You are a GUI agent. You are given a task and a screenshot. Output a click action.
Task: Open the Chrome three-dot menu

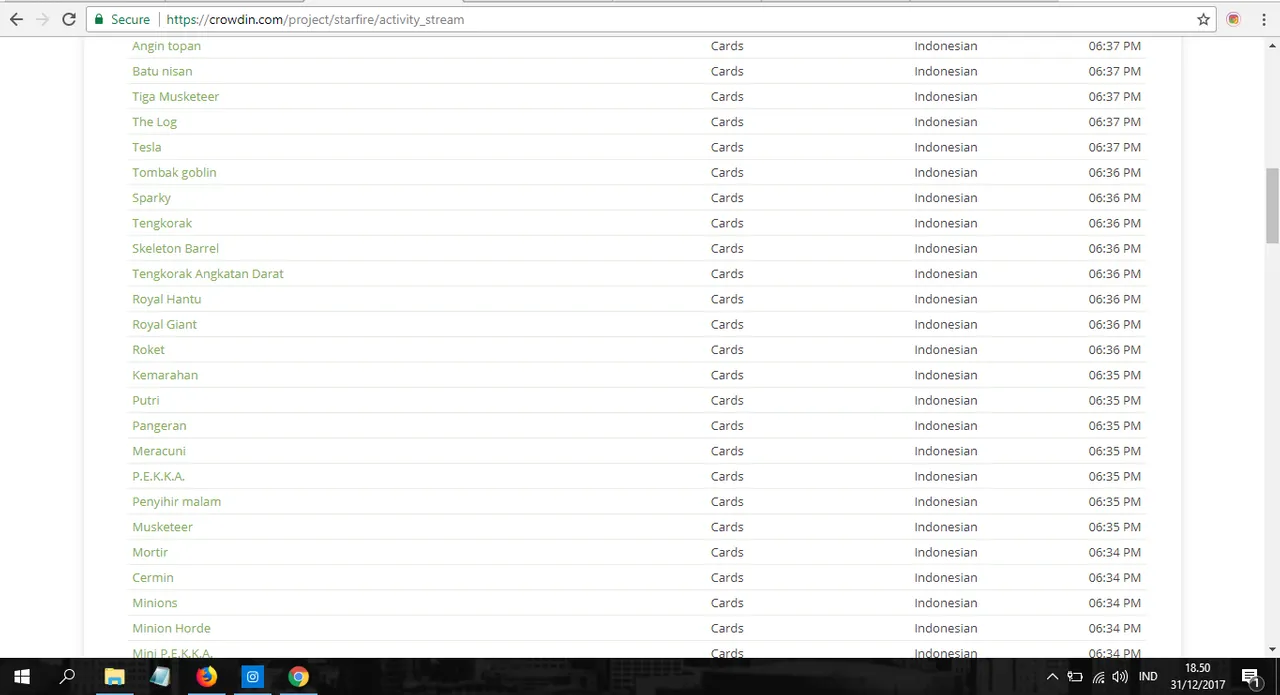[1262, 19]
